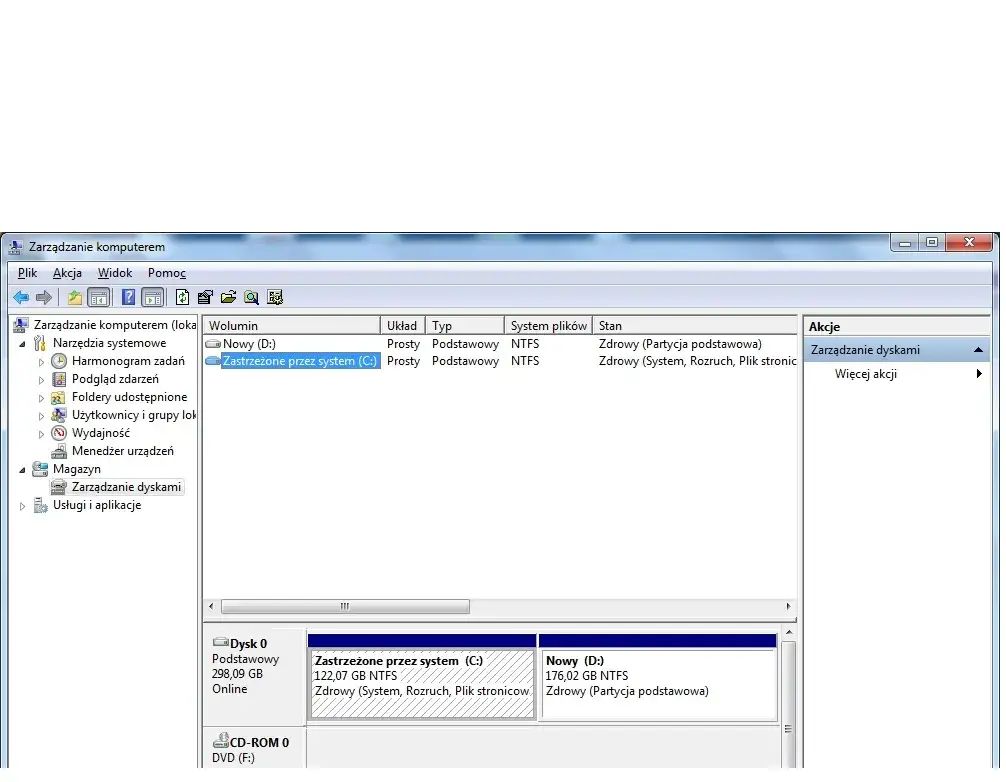
Task: Click the magnifier search toolbar icon
Action: [251, 297]
